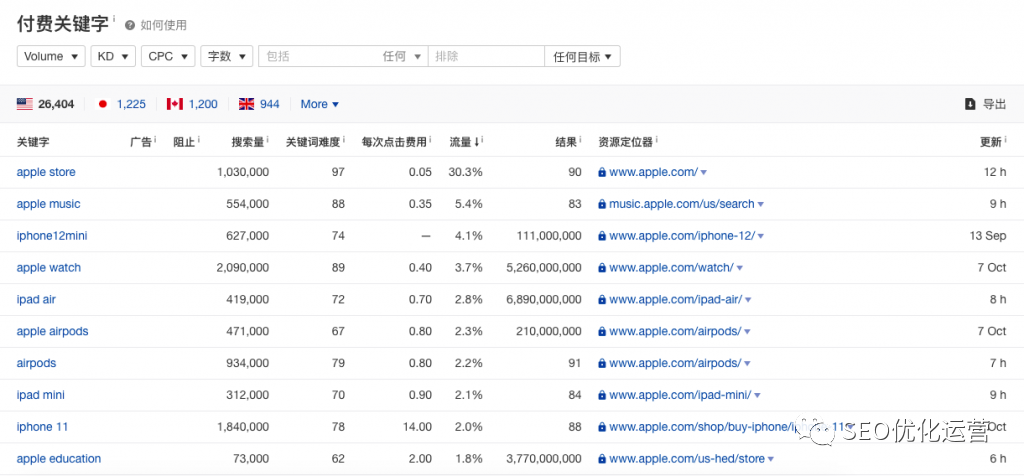Click the lock icon for www.apple.com/ URL
Screen dimensions: 1024x476
(x=602, y=172)
